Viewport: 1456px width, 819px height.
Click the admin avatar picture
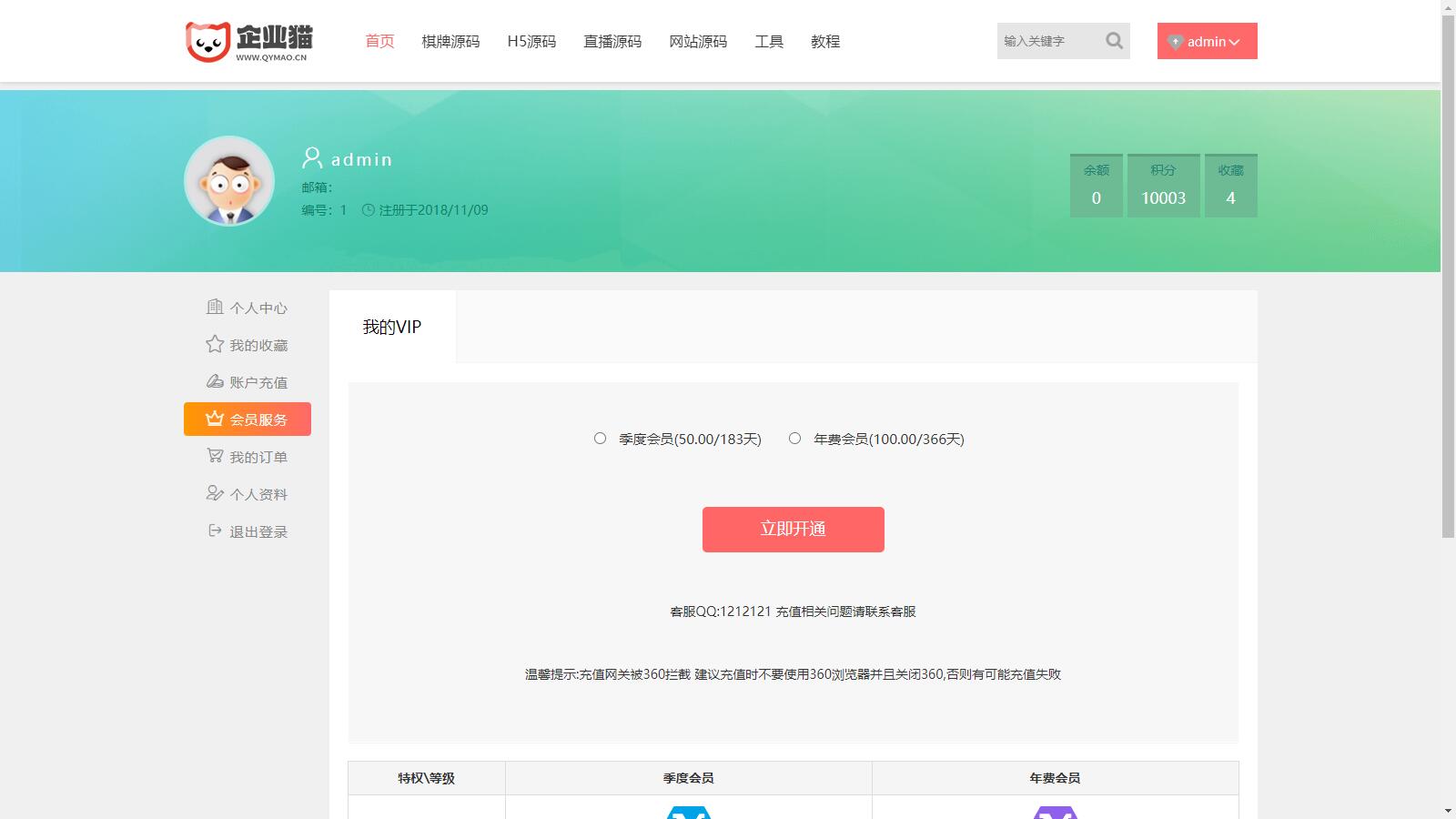click(x=229, y=181)
